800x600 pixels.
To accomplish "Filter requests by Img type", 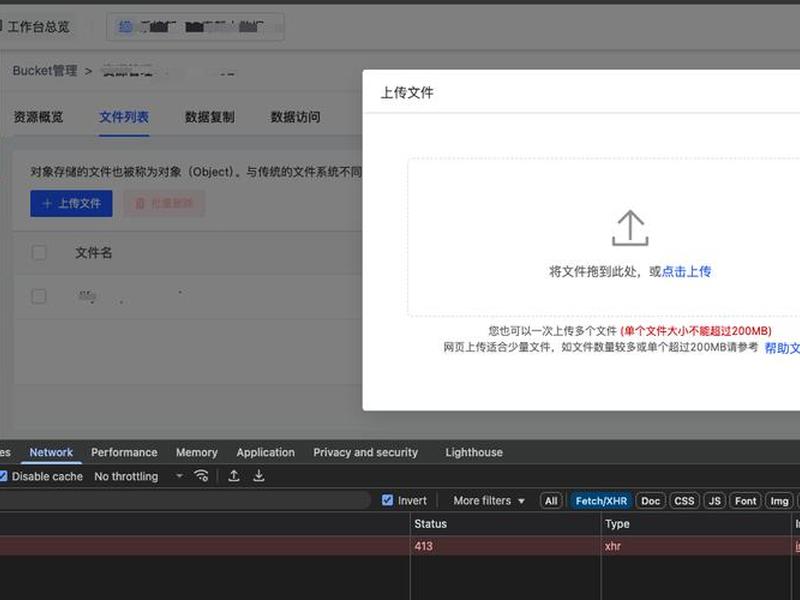I will (x=779, y=501).
